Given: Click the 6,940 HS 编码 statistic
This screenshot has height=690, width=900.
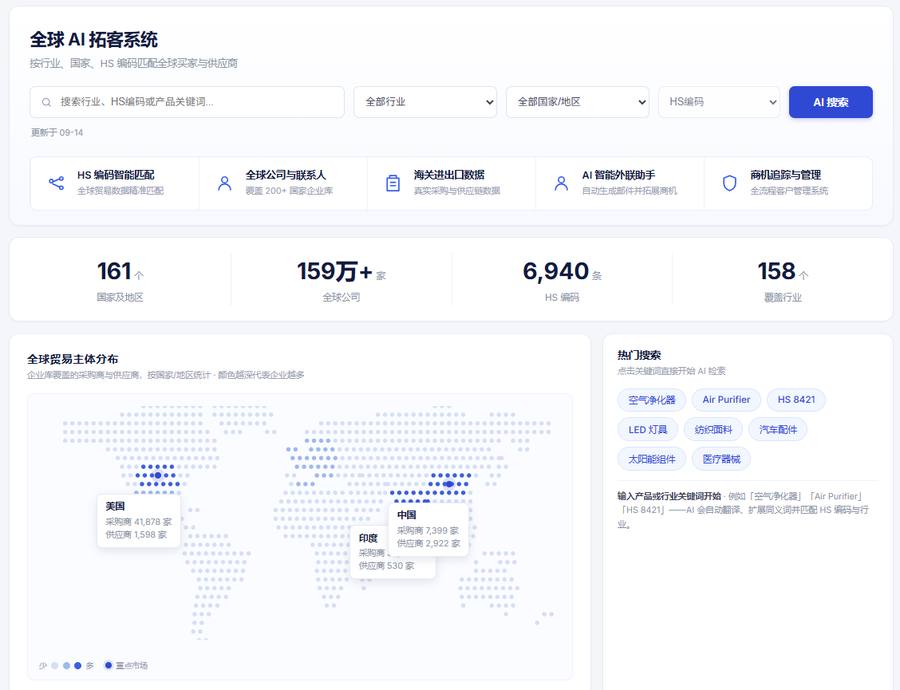Looking at the screenshot, I should point(562,280).
